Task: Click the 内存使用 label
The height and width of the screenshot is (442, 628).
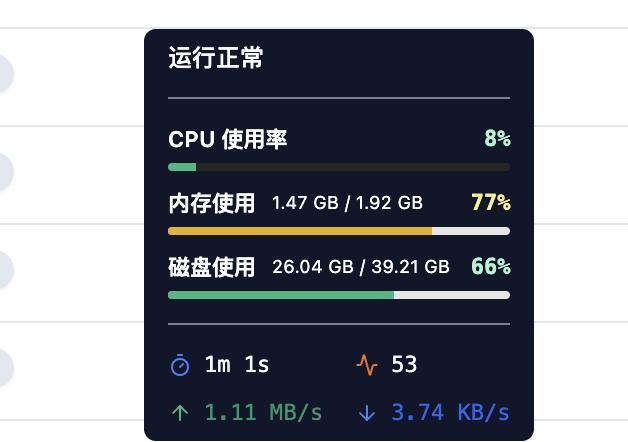Action: click(212, 203)
